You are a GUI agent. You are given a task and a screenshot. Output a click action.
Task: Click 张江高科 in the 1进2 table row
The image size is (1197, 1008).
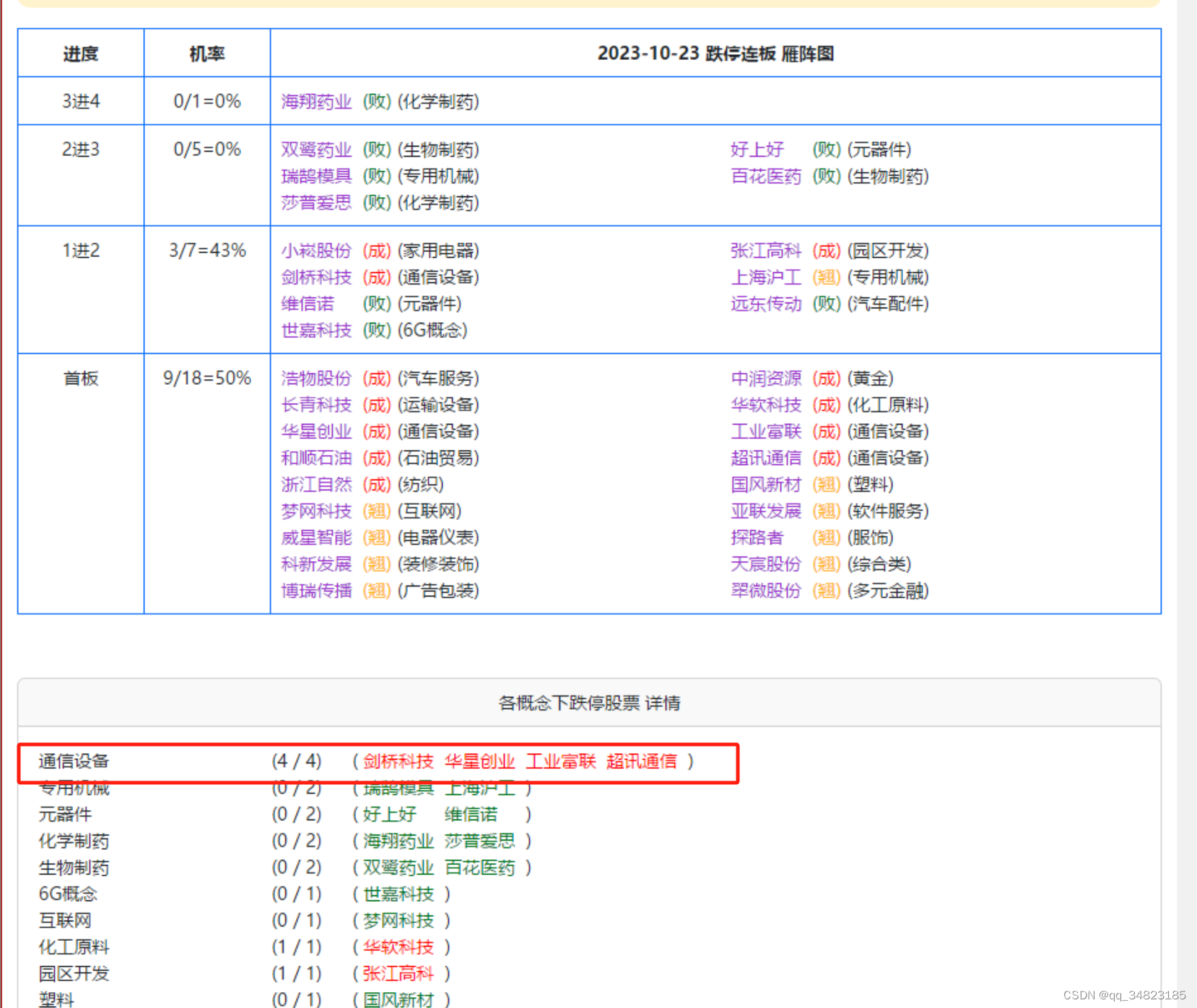pos(766,251)
